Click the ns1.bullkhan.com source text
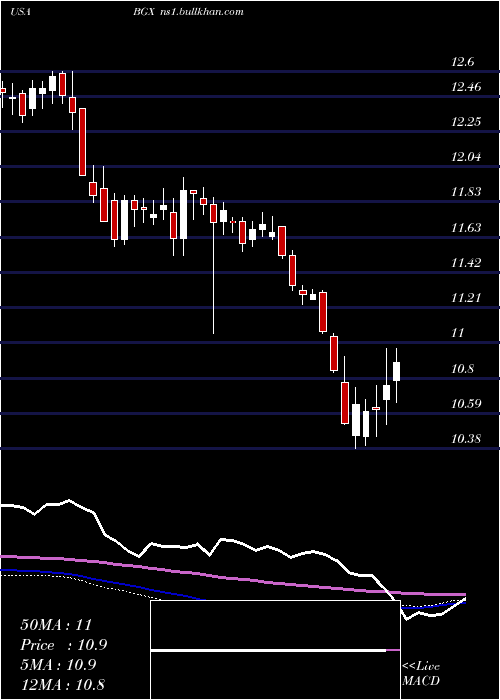This screenshot has width=500, height=700. coord(201,12)
